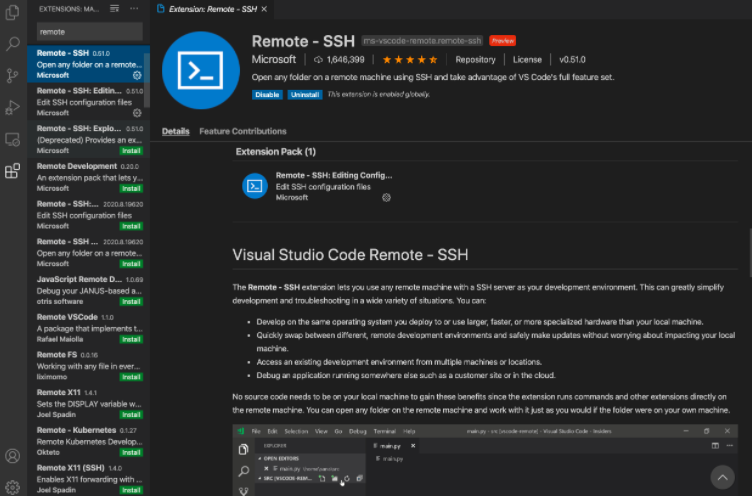The image size is (752, 496).
Task: Click the extensions list scrollbar
Action: pos(147,80)
